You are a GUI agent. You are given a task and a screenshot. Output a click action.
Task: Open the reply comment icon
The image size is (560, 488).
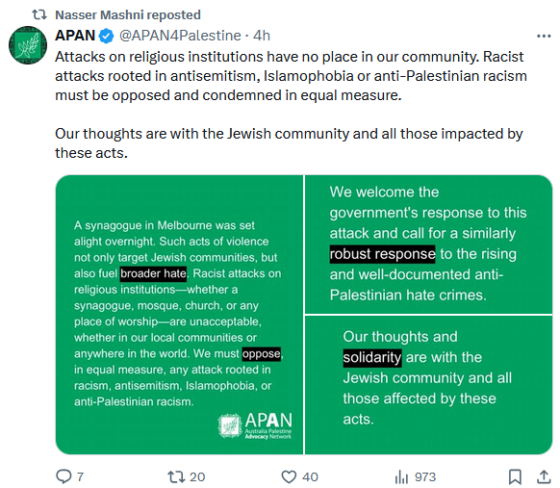point(64,476)
